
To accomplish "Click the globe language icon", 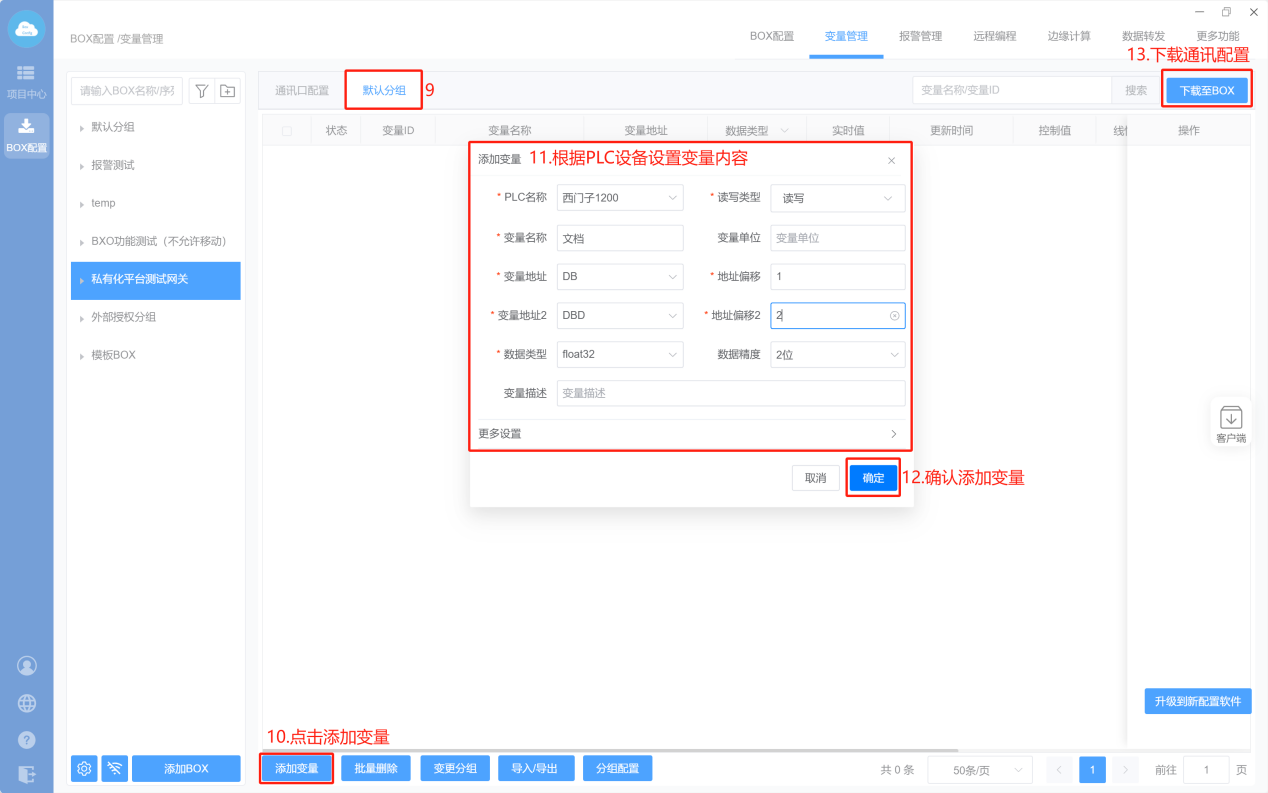I will [27, 703].
